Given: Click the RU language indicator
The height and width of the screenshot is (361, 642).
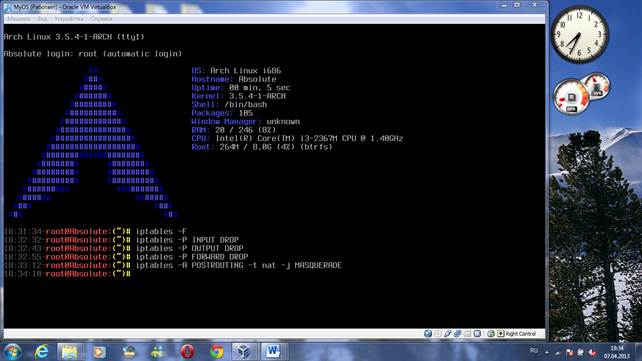Looking at the screenshot, I should point(533,351).
